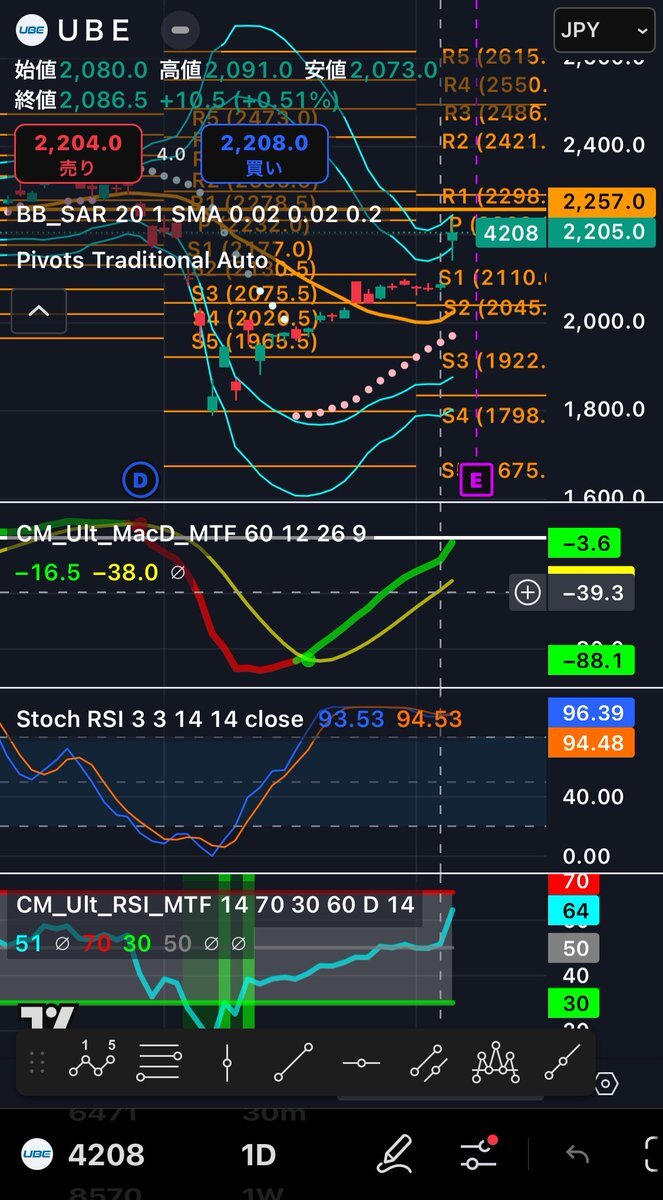This screenshot has width=663, height=1200.
Task: Pick the trend line drawing tool
Action: click(x=293, y=1062)
